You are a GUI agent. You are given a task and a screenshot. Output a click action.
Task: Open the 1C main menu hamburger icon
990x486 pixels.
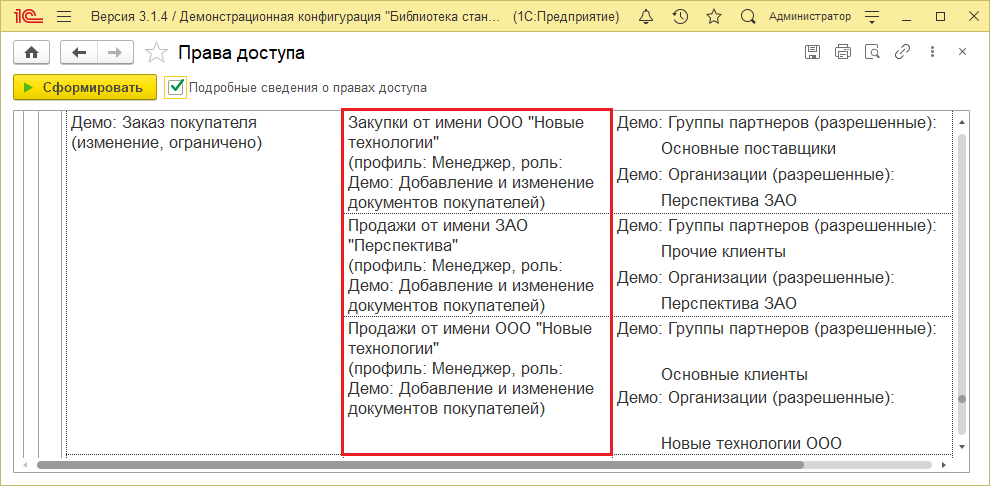click(64, 17)
